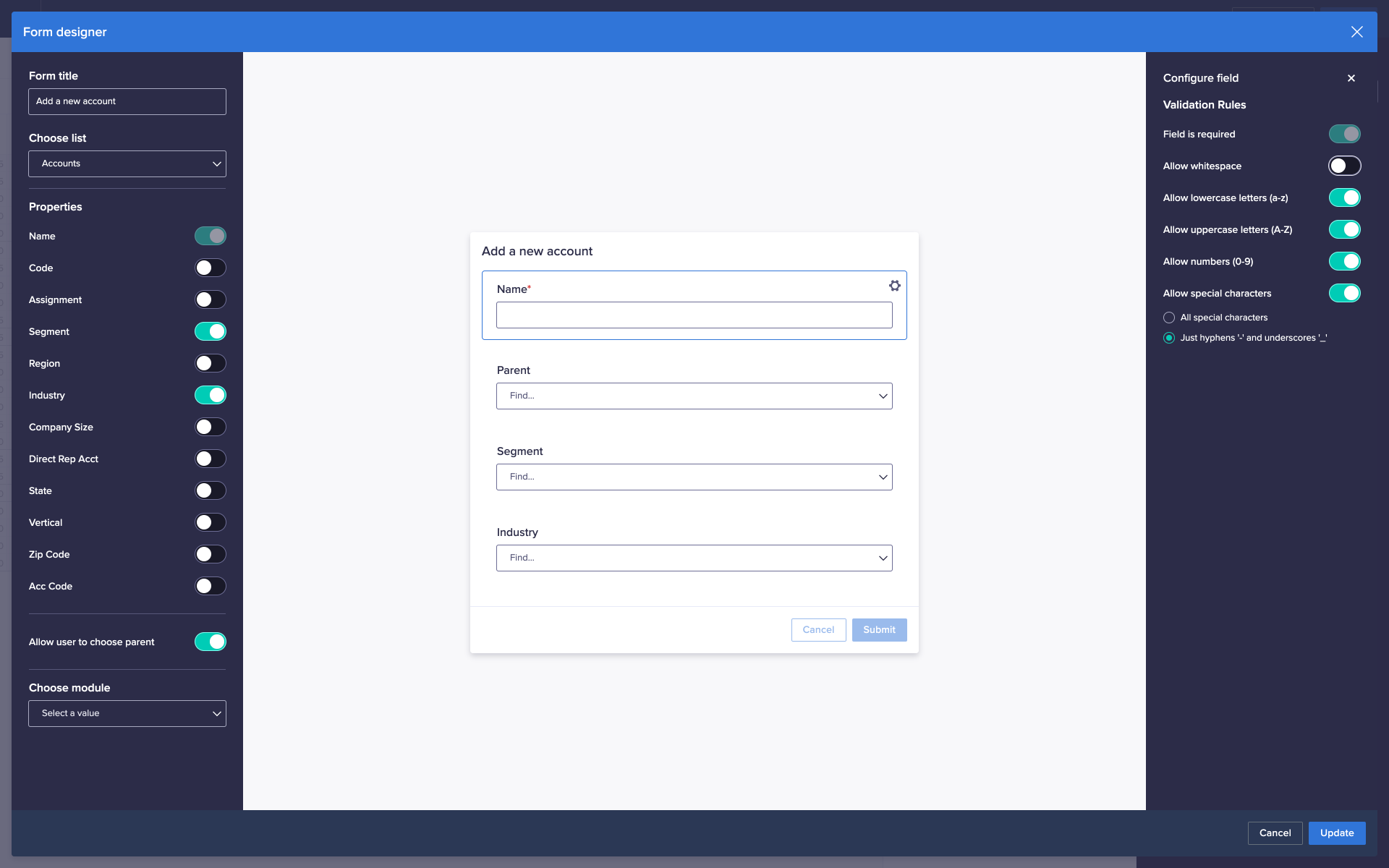Click inside the Name text input
1389x868 pixels.
click(x=694, y=315)
